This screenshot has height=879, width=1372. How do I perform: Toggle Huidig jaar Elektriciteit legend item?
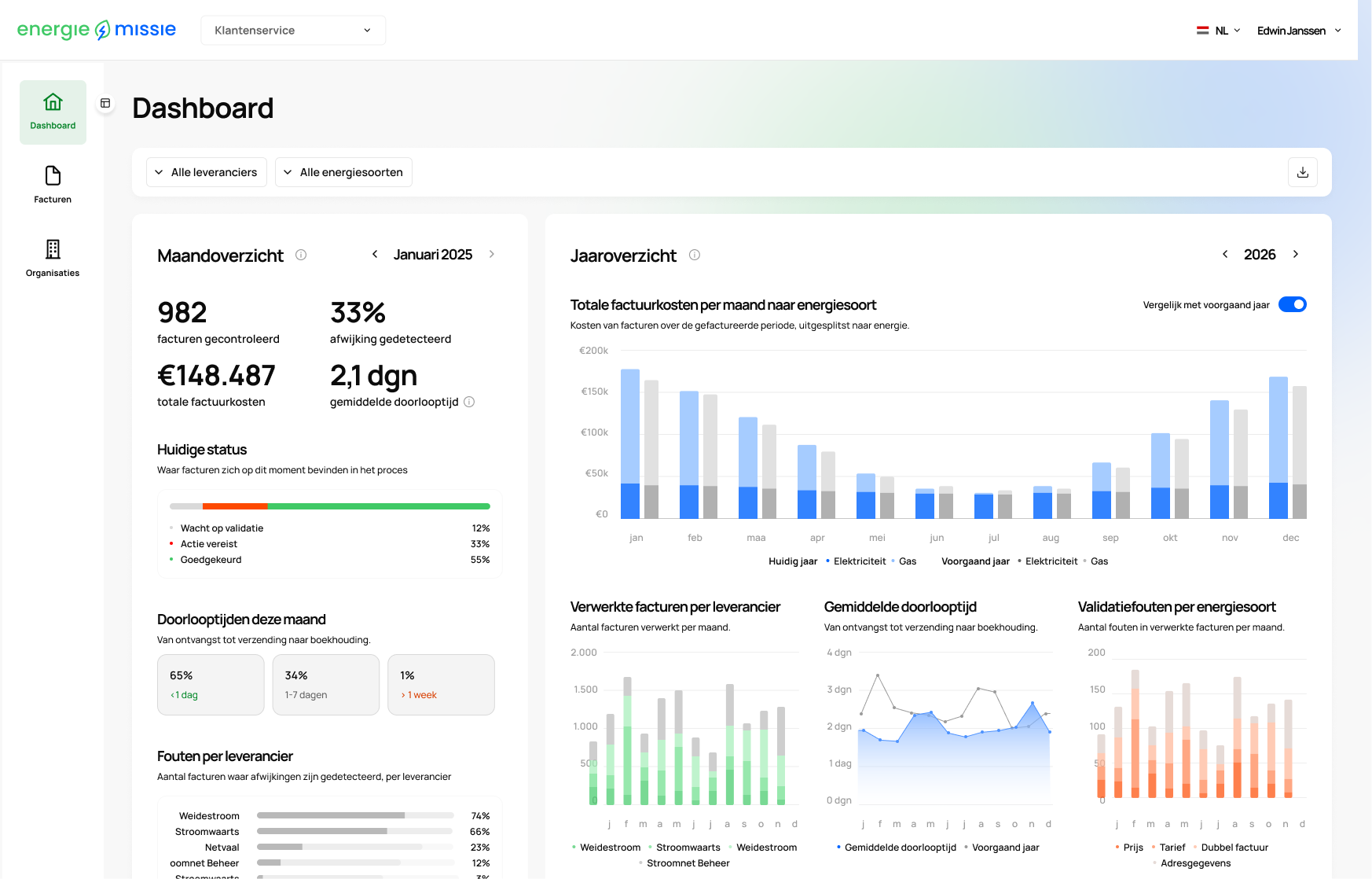tap(856, 561)
